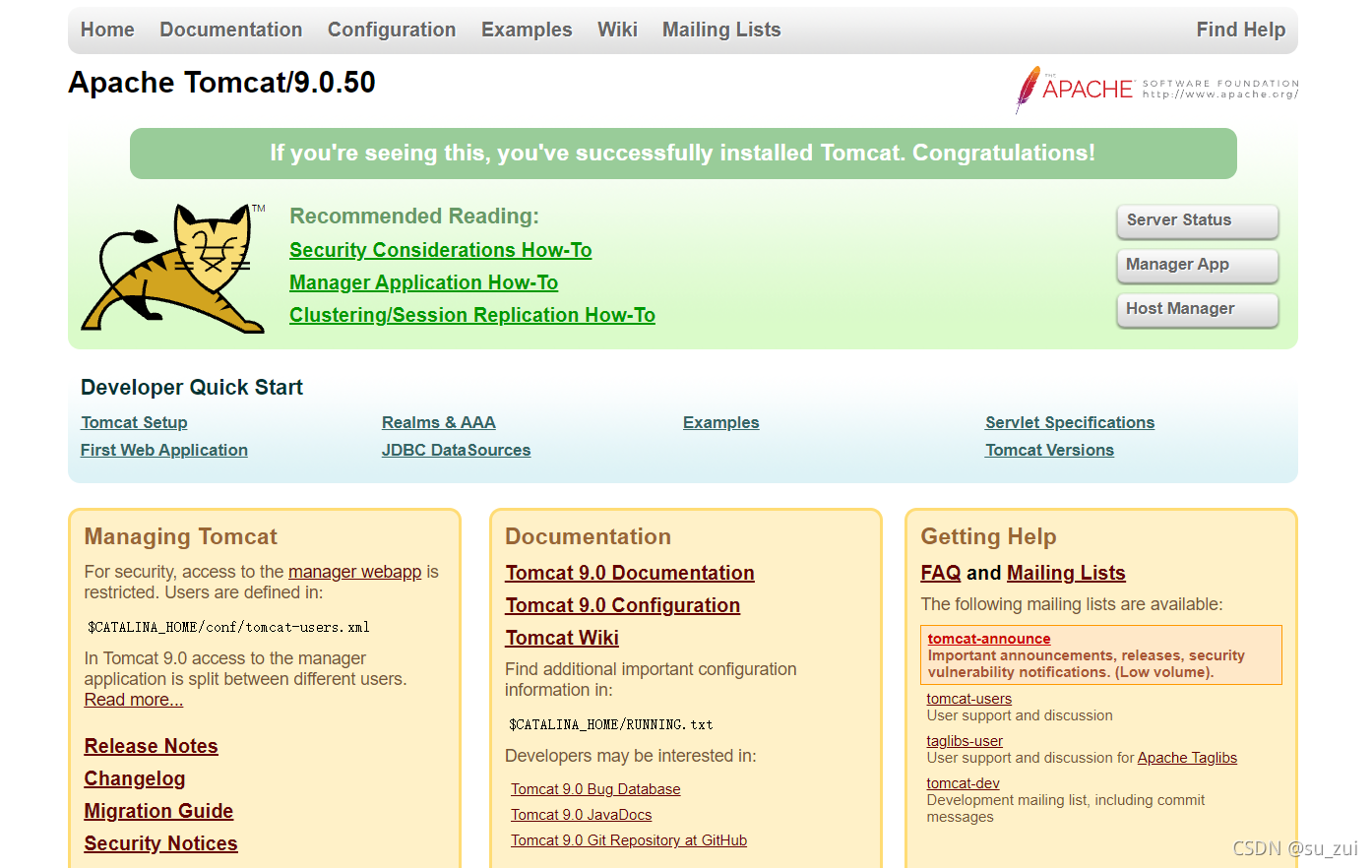Image resolution: width=1372 pixels, height=868 pixels.
Task: Go to Configuration in the top nav bar
Action: coord(392,30)
